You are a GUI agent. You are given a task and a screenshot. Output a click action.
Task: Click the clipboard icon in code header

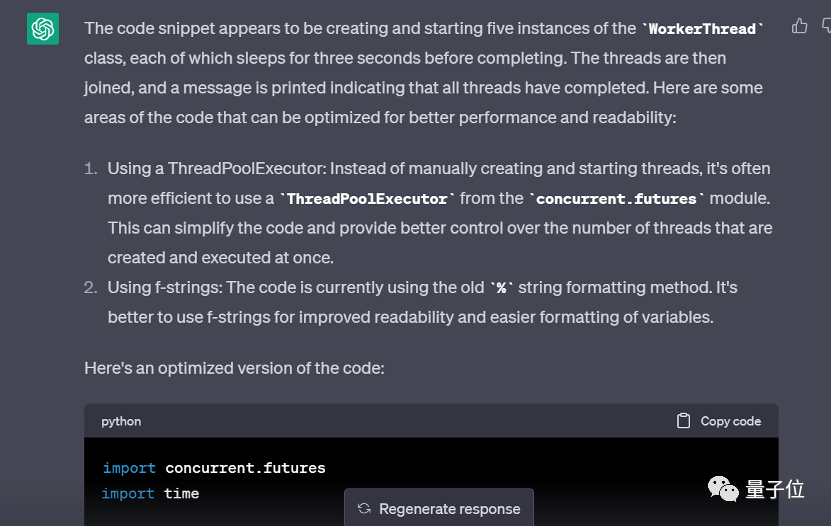tap(683, 421)
